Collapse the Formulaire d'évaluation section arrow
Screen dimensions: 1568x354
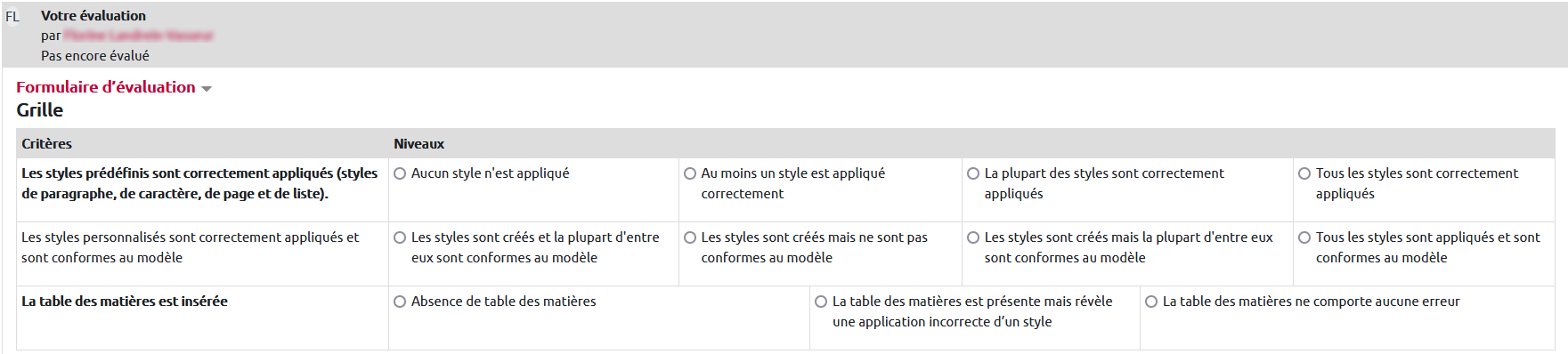pyautogui.click(x=207, y=89)
